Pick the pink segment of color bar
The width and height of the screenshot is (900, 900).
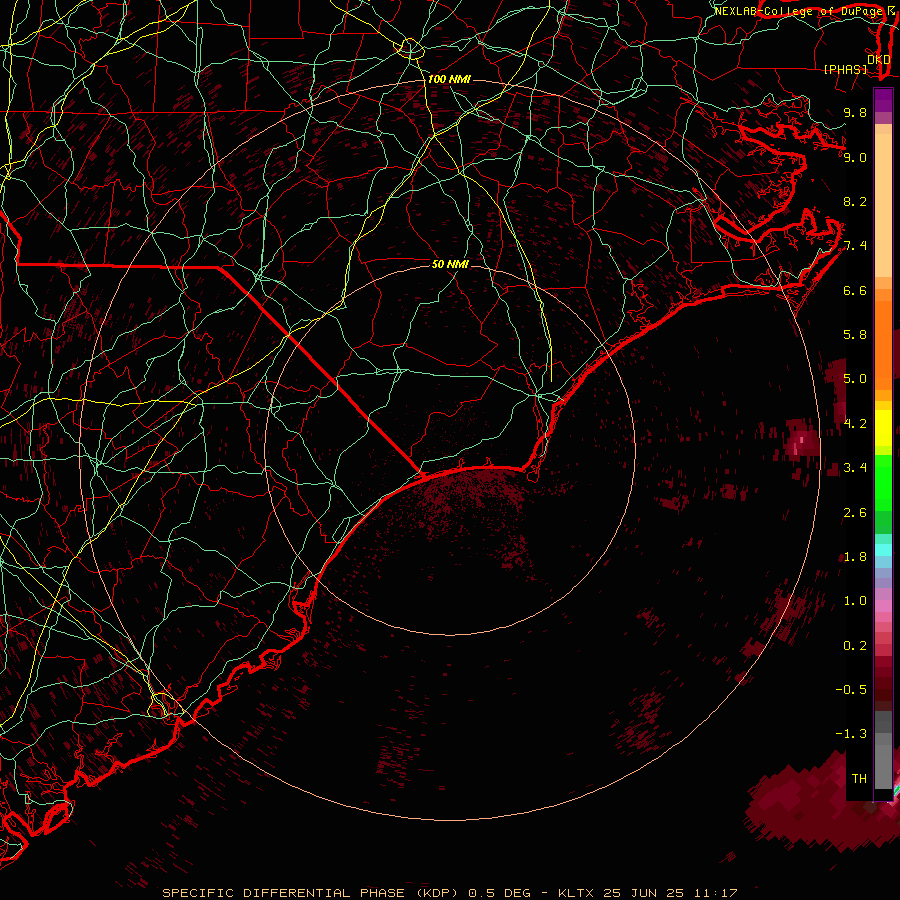tap(883, 605)
